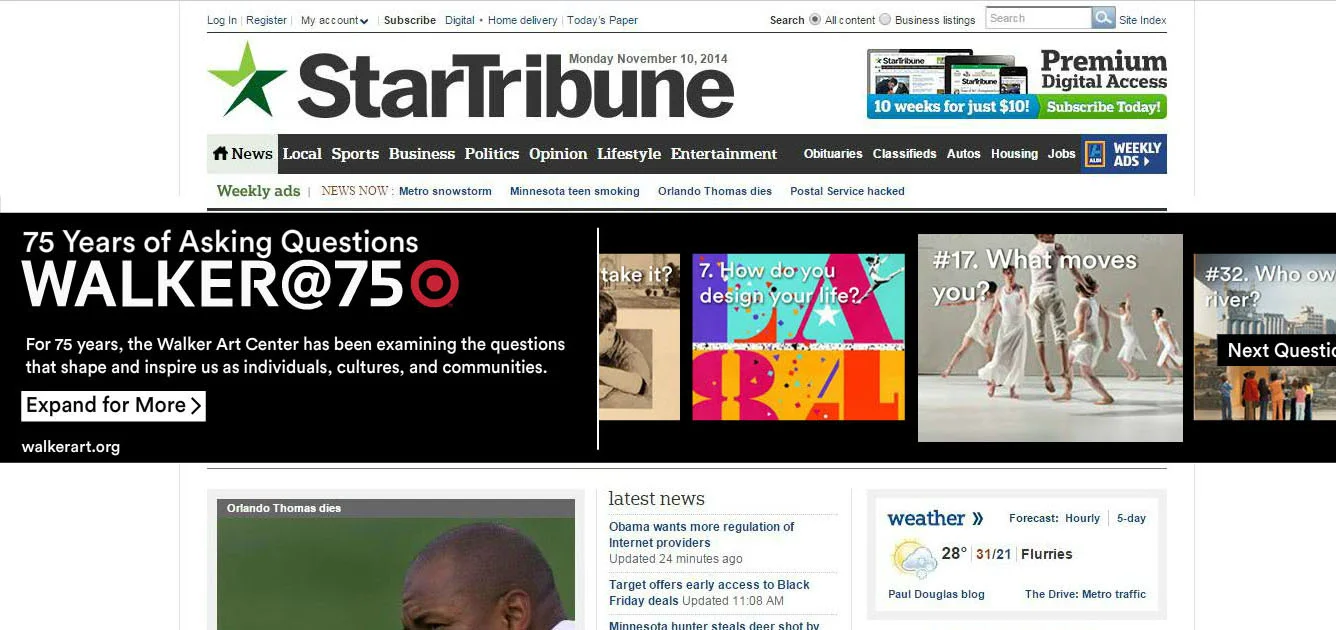The image size is (1336, 630).
Task: Click the search magnifier button
Action: tap(1103, 18)
